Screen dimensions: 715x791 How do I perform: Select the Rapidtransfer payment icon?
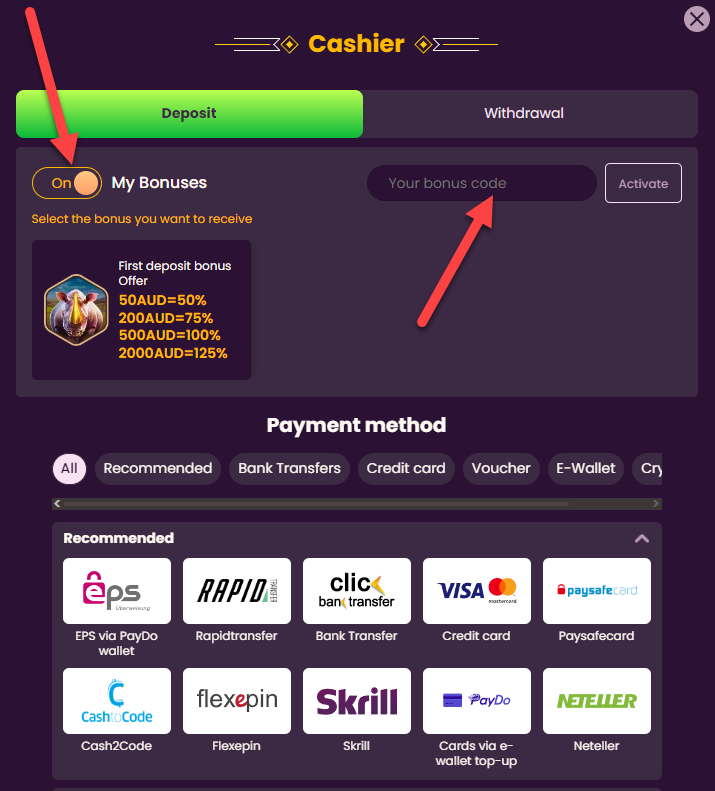coord(237,591)
